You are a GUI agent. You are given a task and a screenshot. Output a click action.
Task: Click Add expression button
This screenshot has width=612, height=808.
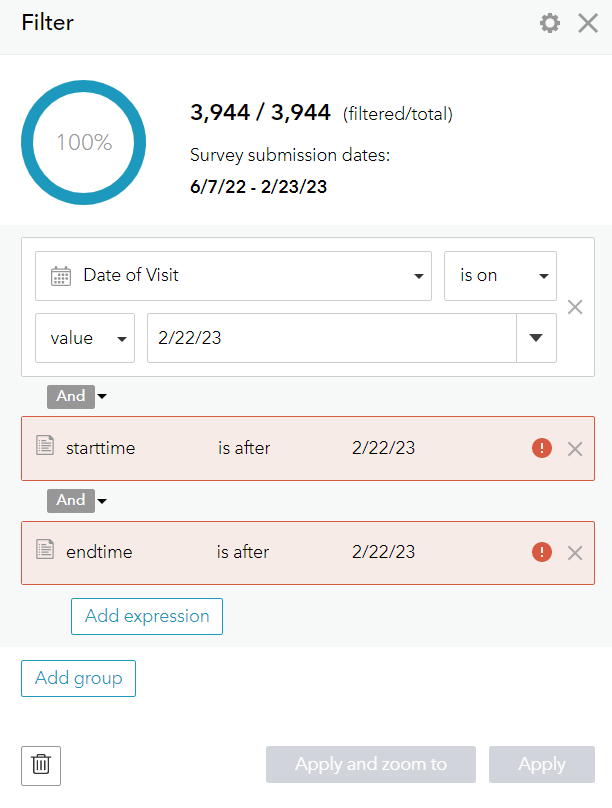coord(147,616)
